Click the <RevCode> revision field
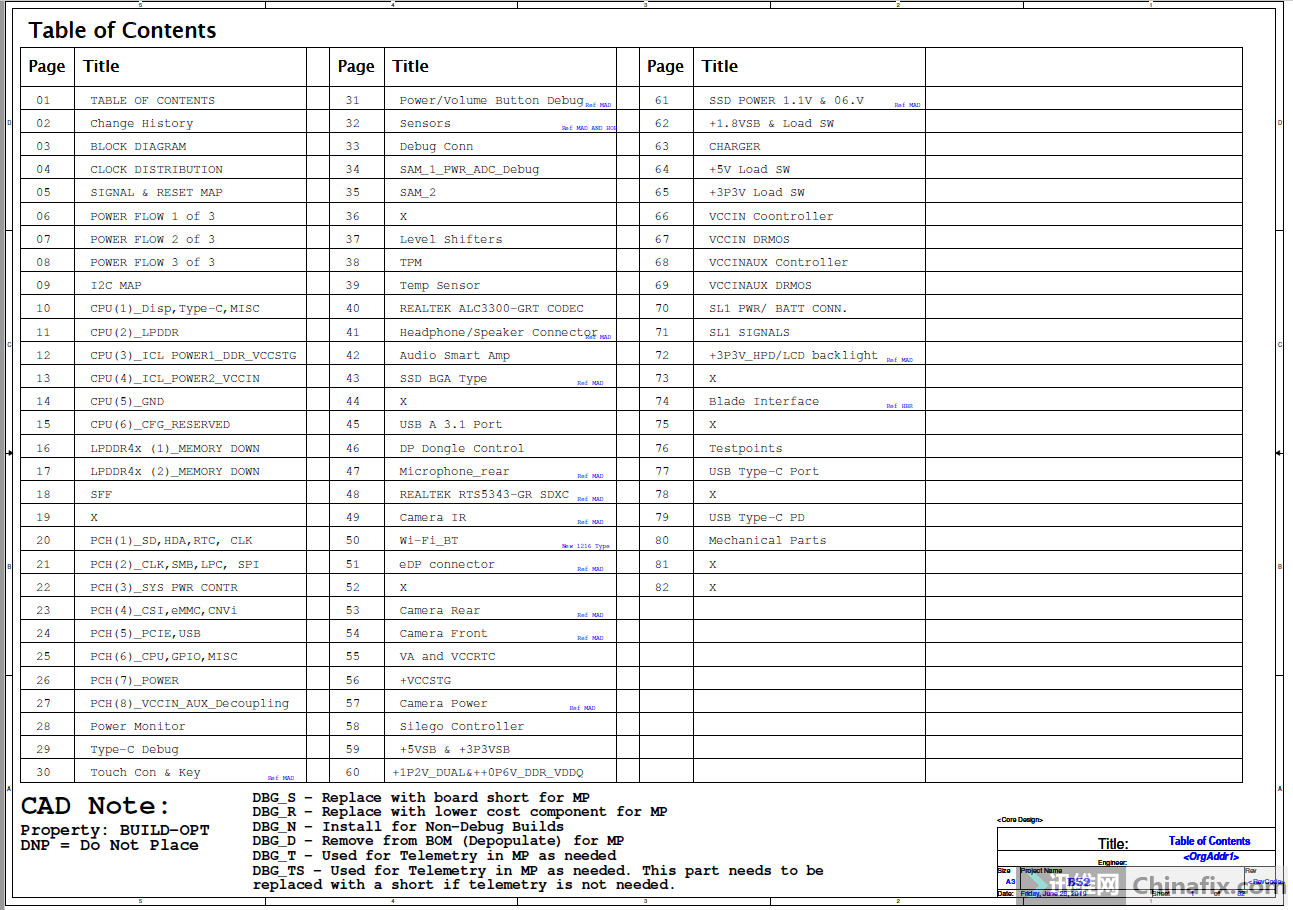Image resolution: width=1293 pixels, height=910 pixels. click(1265, 881)
